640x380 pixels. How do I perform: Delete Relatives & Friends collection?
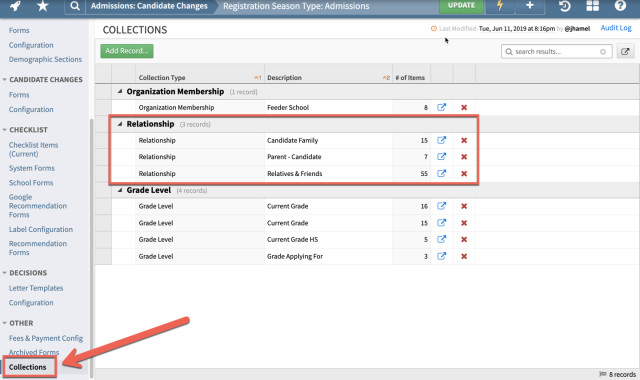(464, 173)
